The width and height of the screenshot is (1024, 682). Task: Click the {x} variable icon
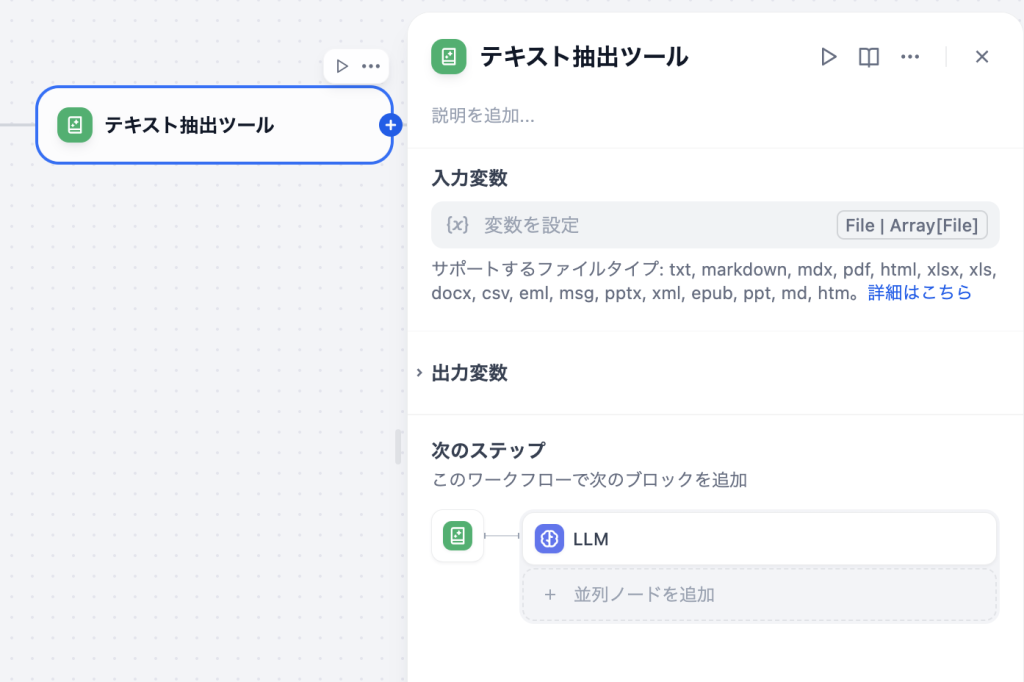pos(457,225)
